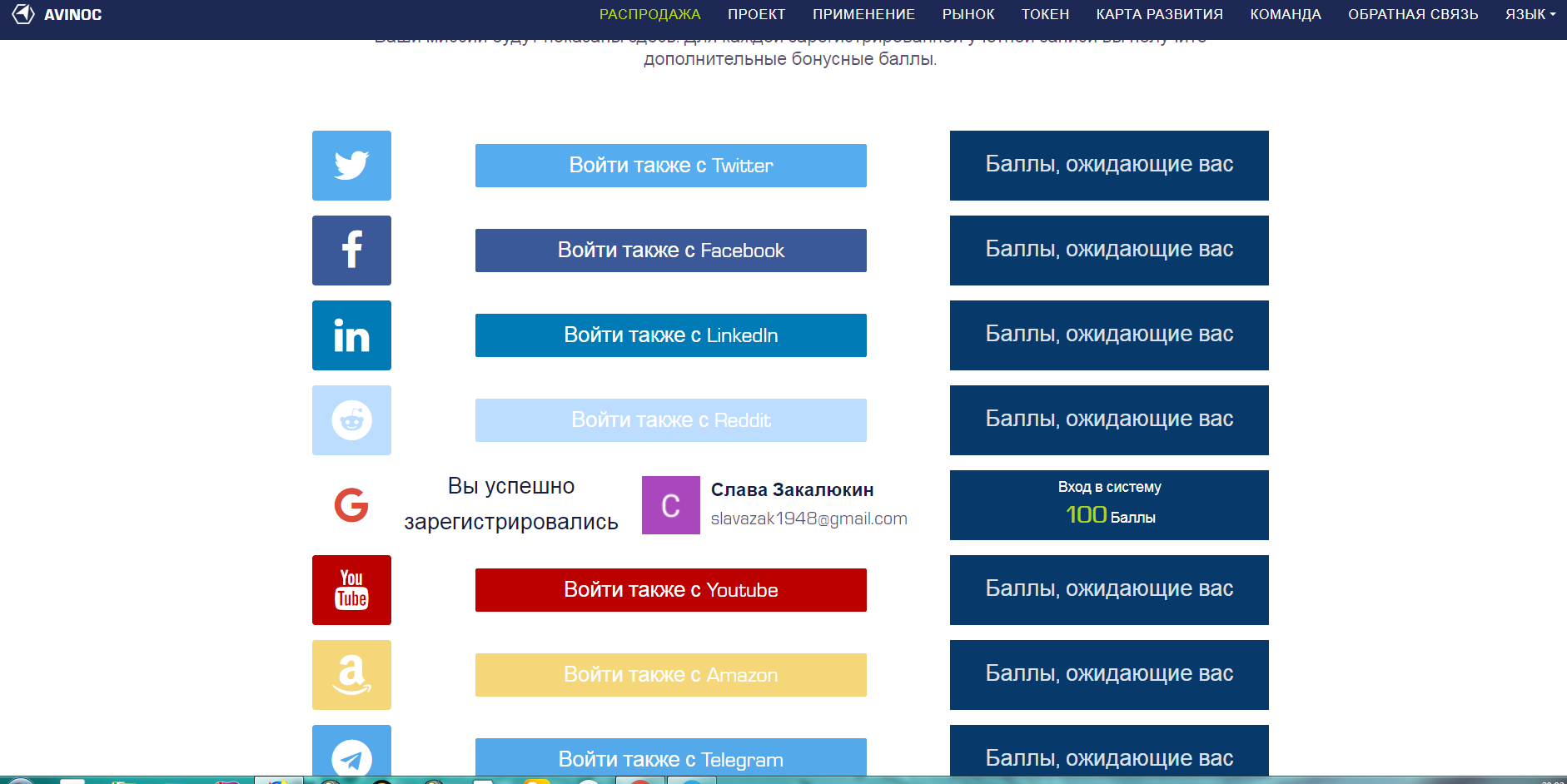
Task: Click the AVINOC brand name text
Action: click(x=73, y=15)
